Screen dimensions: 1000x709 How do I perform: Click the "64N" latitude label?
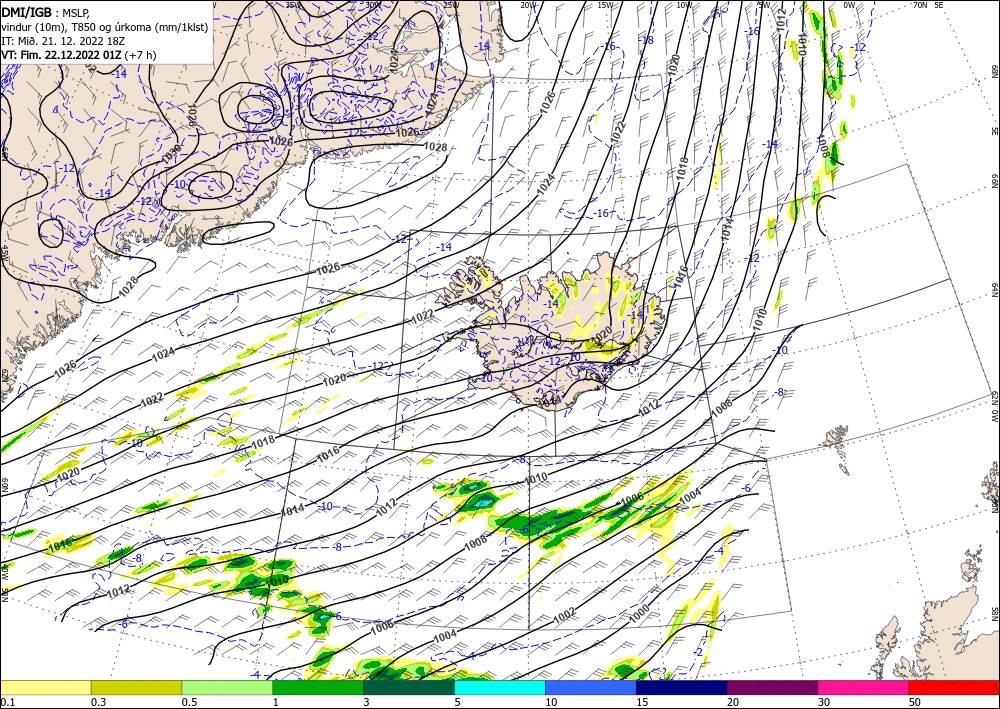(994, 289)
